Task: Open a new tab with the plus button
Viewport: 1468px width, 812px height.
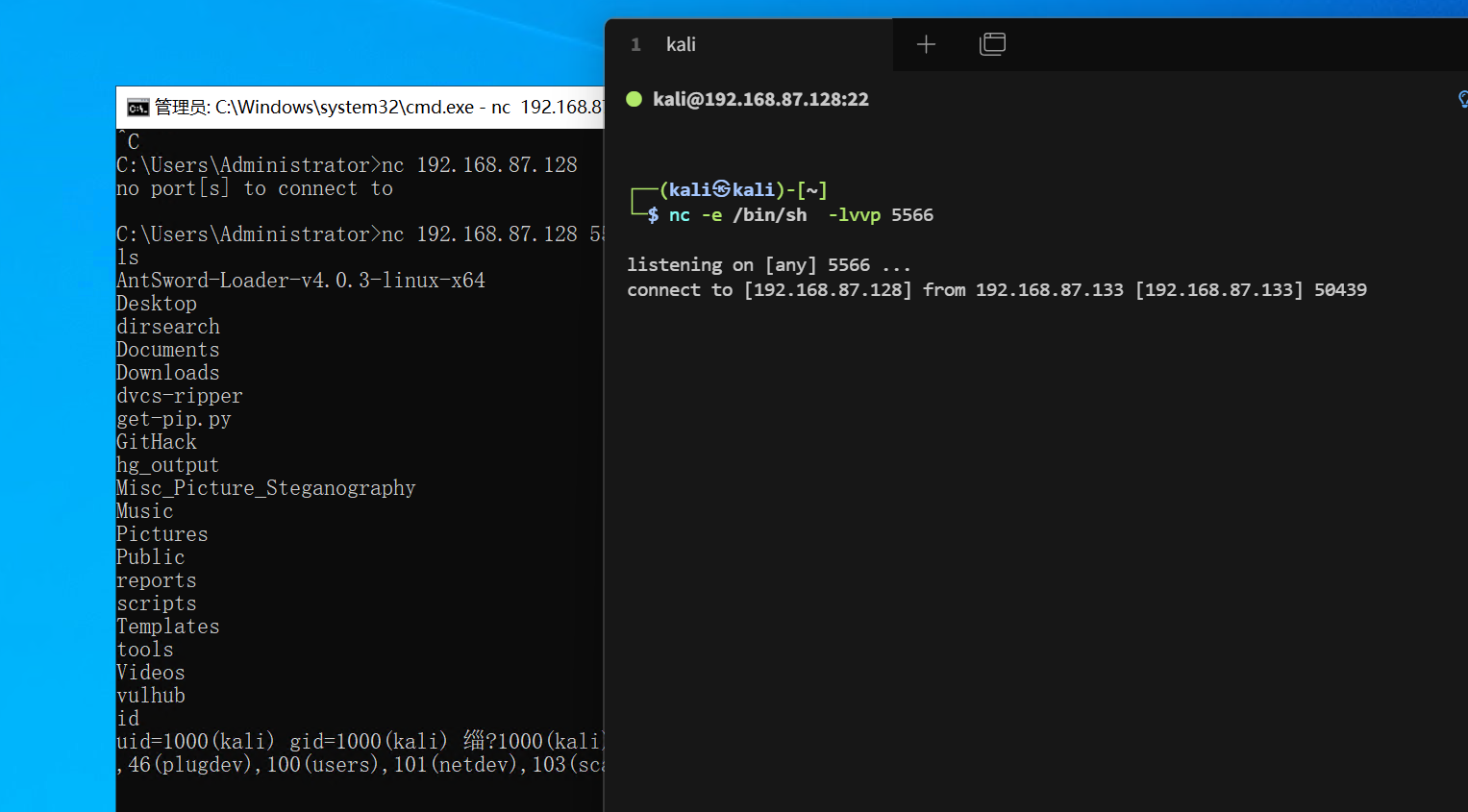Action: pos(926,44)
